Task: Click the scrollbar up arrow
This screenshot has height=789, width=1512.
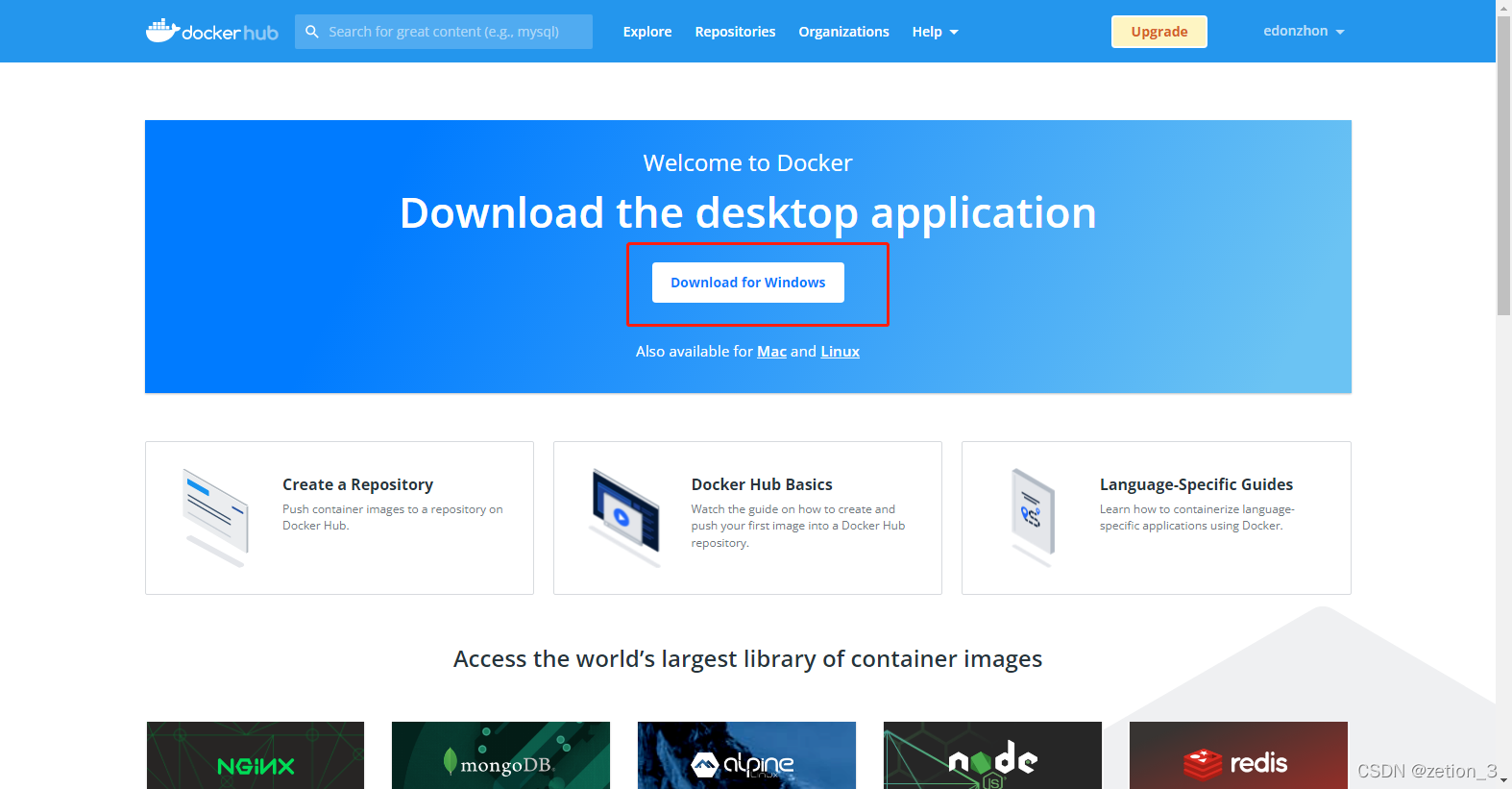Action: (x=1503, y=7)
